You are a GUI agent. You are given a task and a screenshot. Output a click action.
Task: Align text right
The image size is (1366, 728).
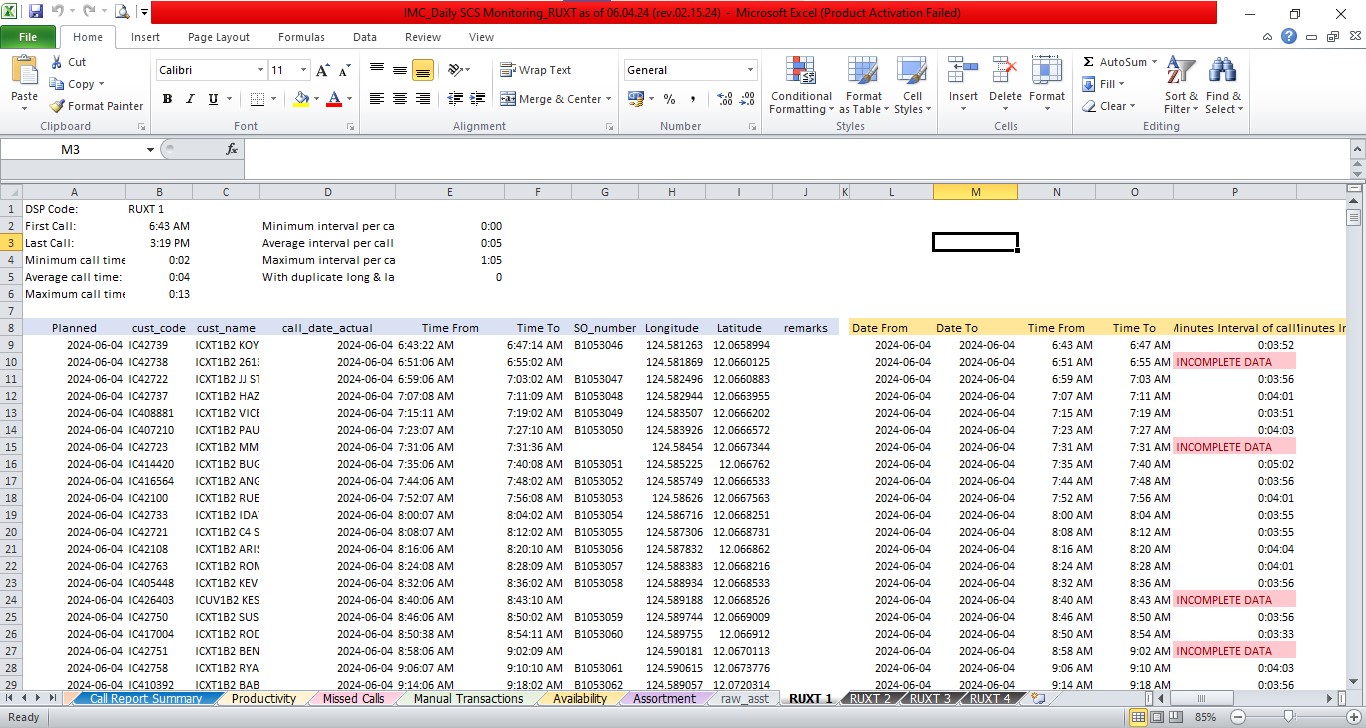tap(423, 99)
